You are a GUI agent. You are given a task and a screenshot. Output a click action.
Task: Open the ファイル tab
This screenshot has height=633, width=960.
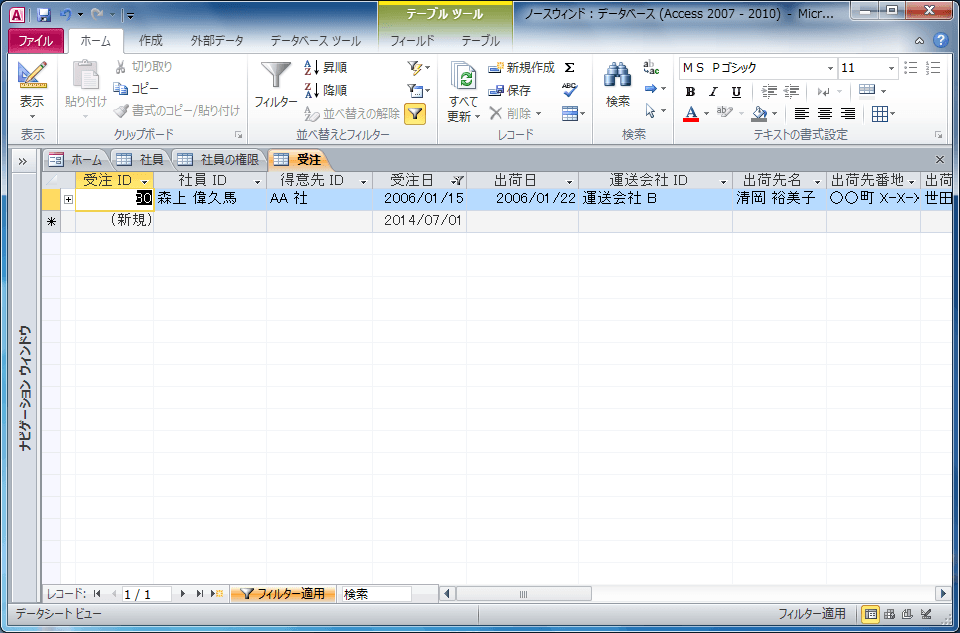click(x=36, y=41)
